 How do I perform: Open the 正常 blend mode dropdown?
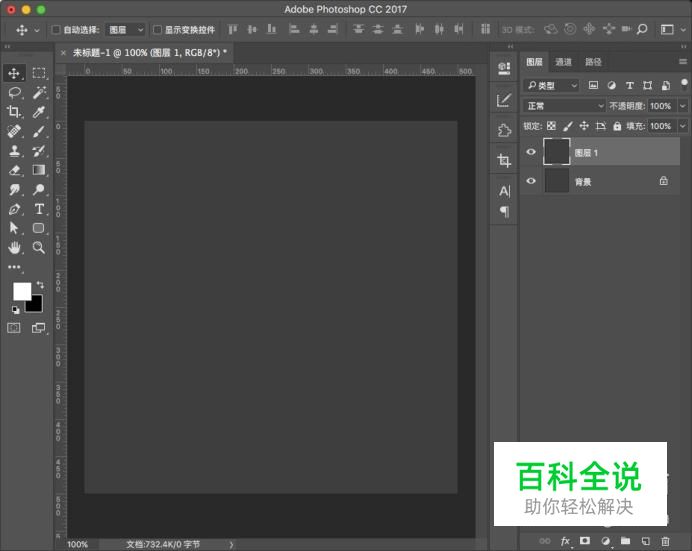[565, 106]
